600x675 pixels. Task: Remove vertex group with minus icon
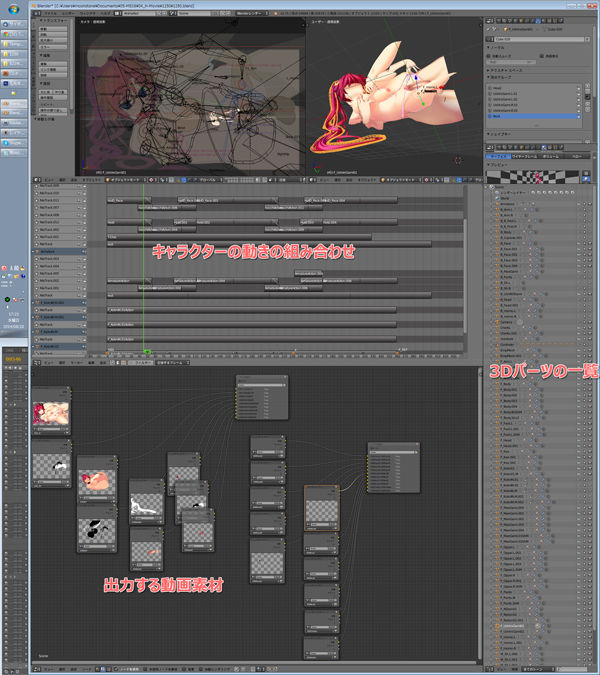pos(588,91)
